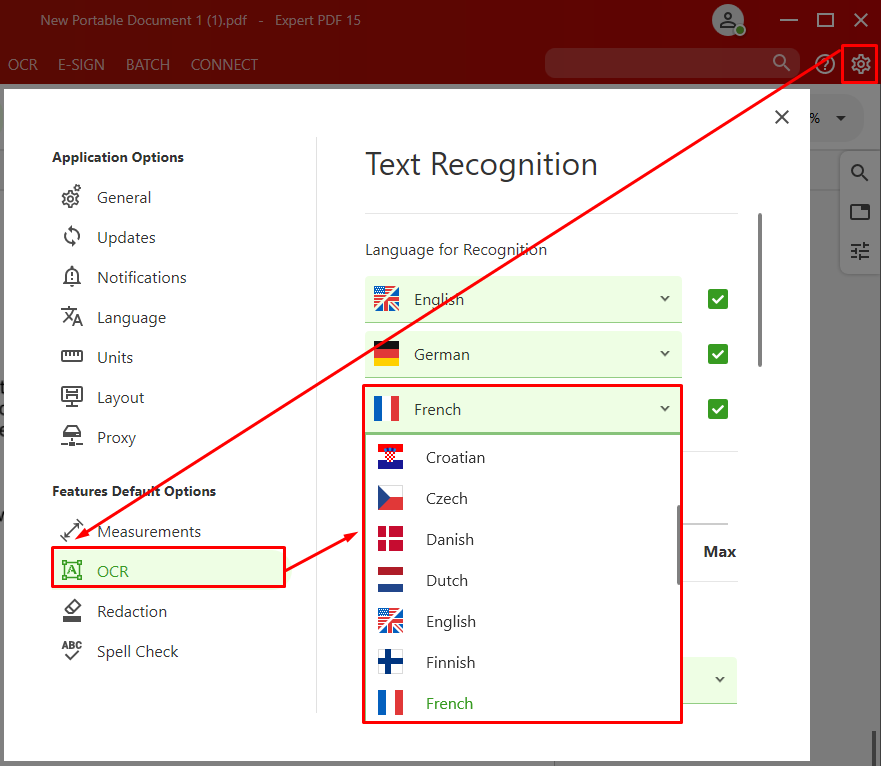Open the E-SIGN menu tab
881x766 pixels.
click(x=81, y=65)
